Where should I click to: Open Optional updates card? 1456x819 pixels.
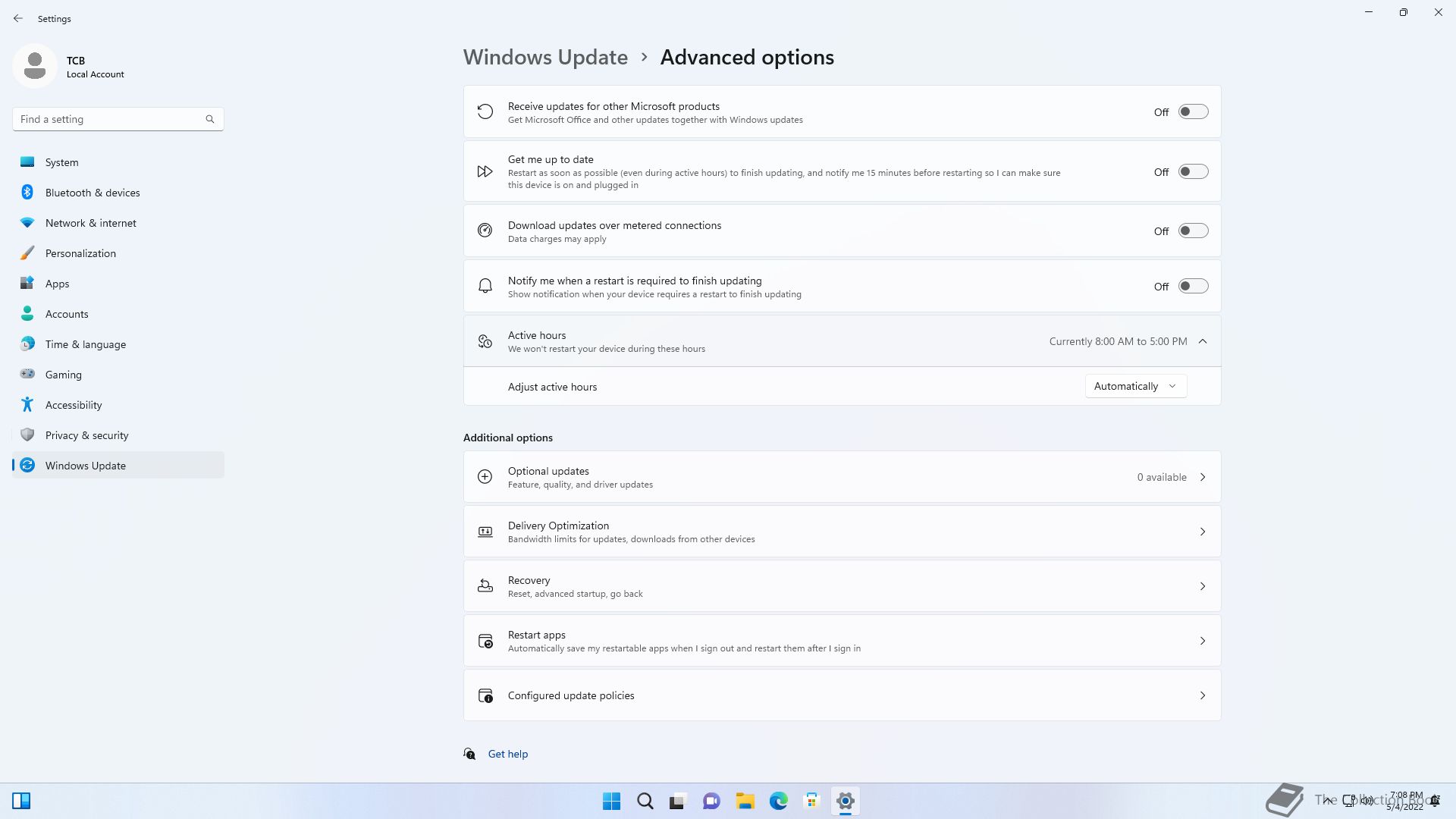pos(842,477)
